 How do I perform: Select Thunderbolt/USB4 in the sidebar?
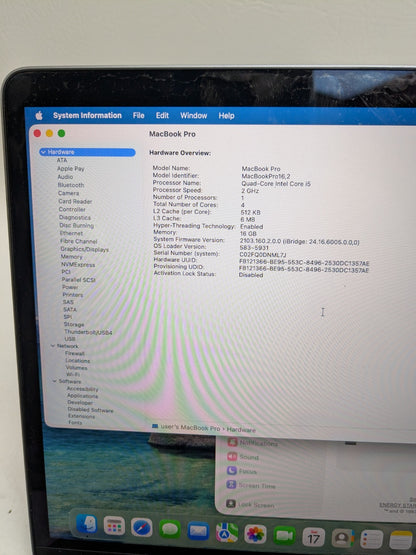pyautogui.click(x=88, y=332)
